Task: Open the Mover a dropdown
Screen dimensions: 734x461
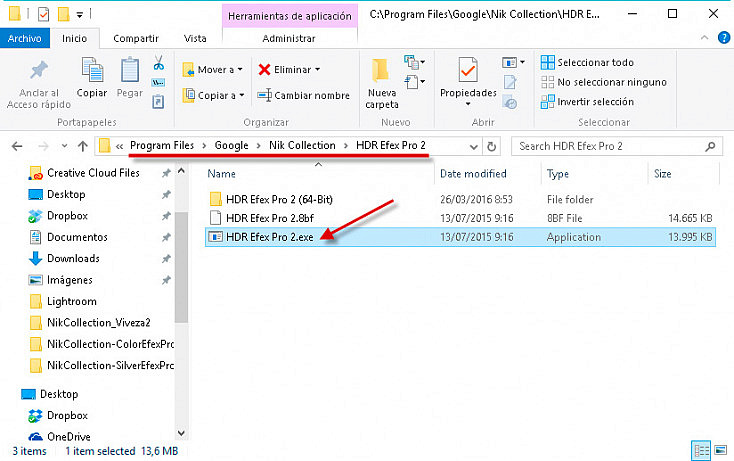Action: (x=213, y=70)
